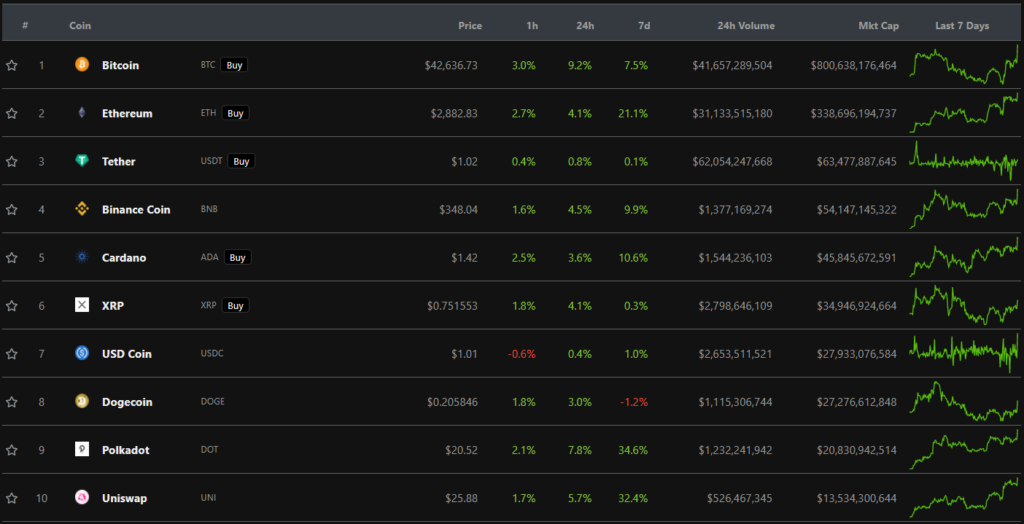
Task: Sort by the Mkt Cap column header
Action: tap(877, 26)
